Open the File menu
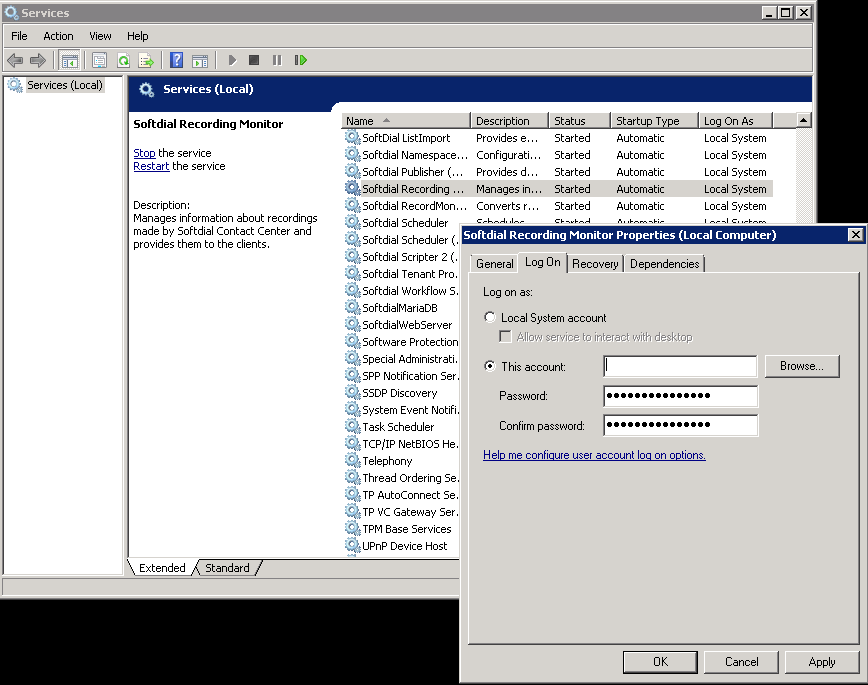Image resolution: width=868 pixels, height=685 pixels. [x=19, y=36]
